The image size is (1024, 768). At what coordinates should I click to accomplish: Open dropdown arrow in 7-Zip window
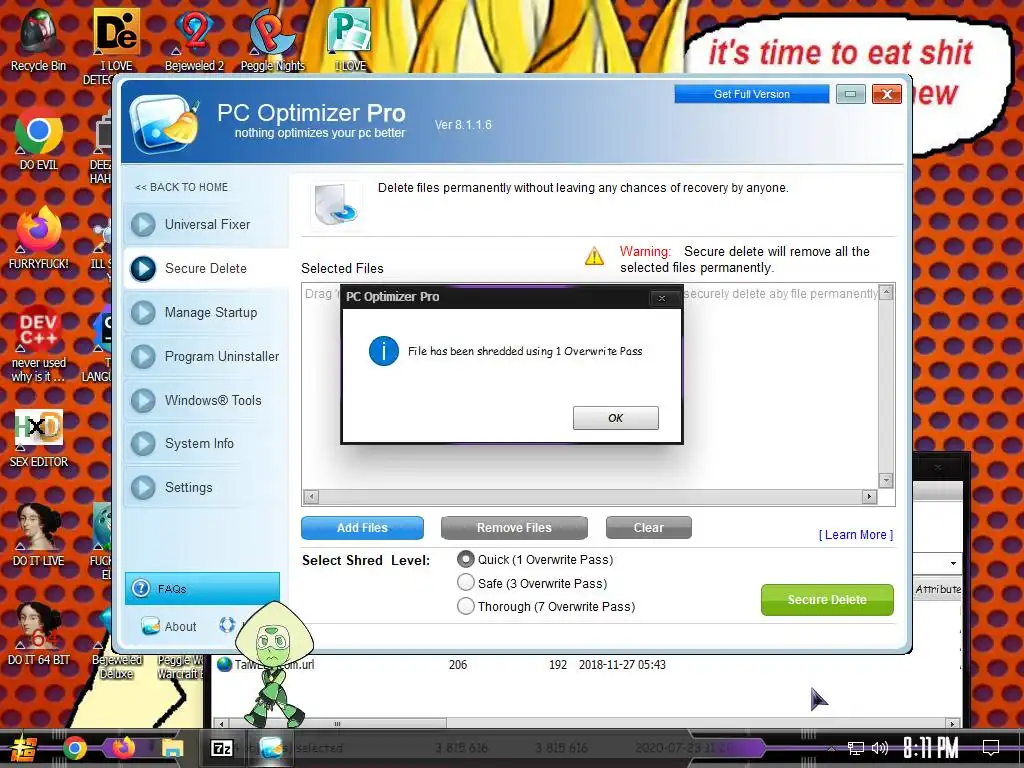tap(953, 563)
